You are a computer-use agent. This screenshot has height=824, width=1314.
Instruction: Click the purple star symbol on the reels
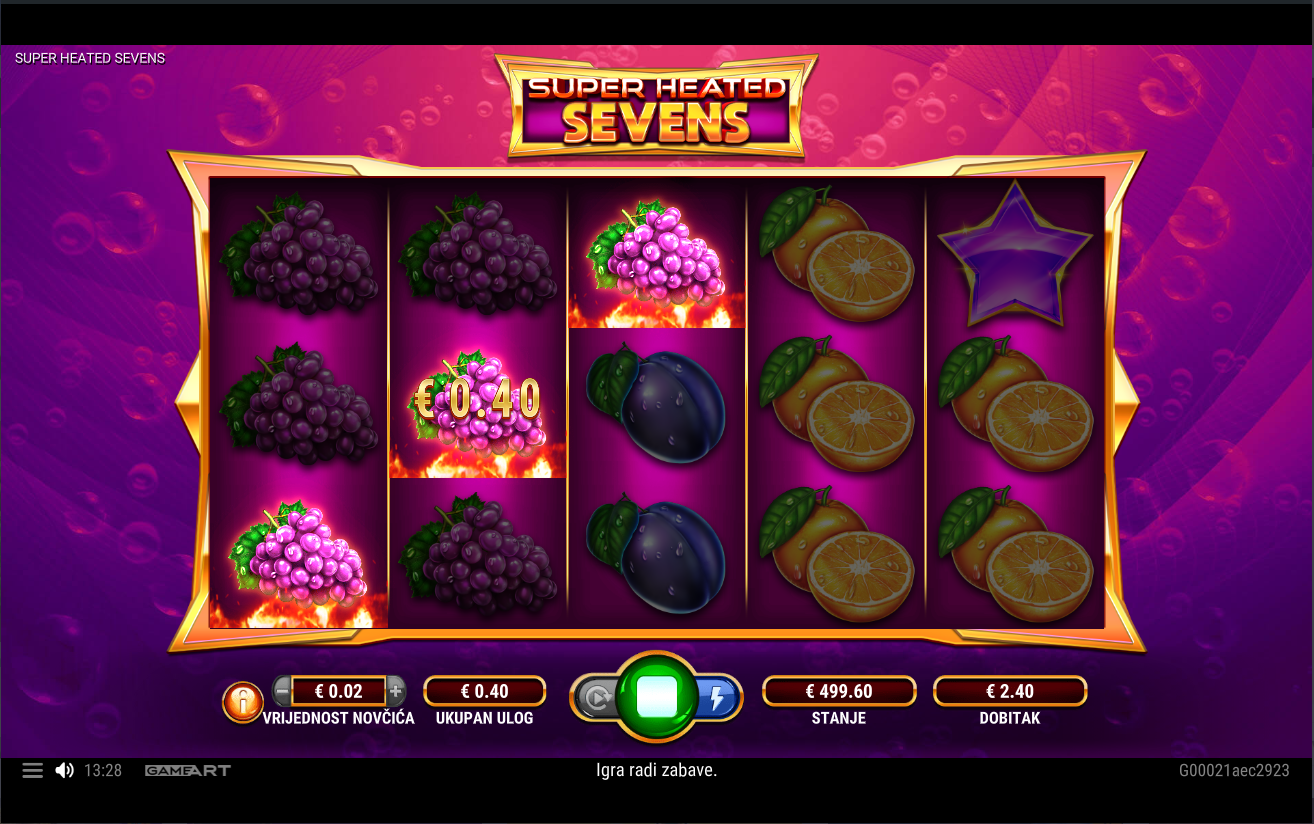point(1016,253)
